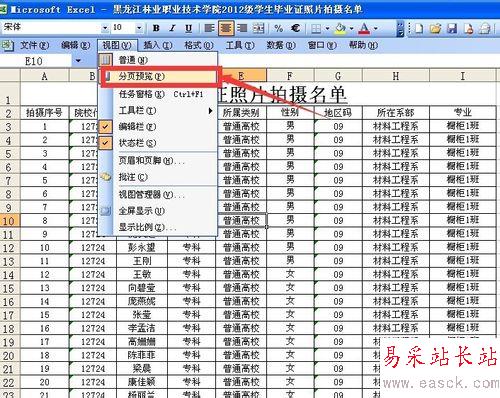Open 视图管理器 menu entry

[x=158, y=194]
